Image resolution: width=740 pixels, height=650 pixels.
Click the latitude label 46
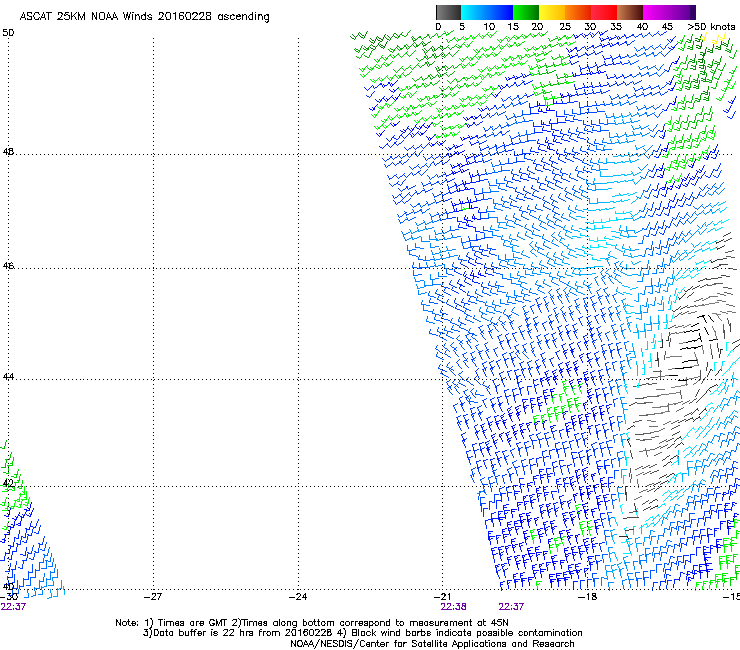[8, 266]
